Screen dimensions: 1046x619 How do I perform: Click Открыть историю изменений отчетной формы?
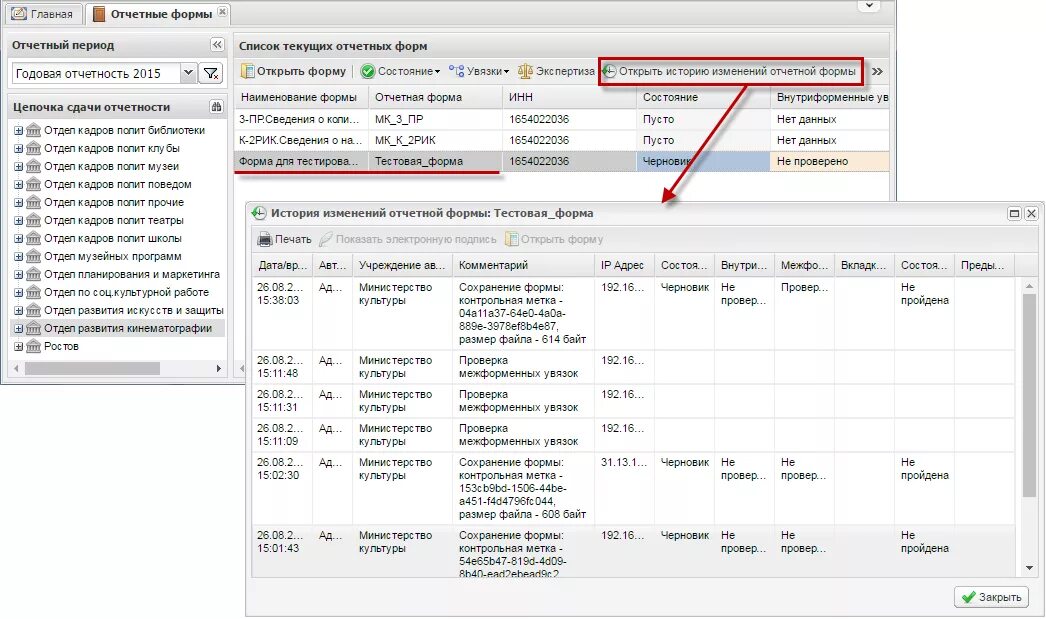729,71
